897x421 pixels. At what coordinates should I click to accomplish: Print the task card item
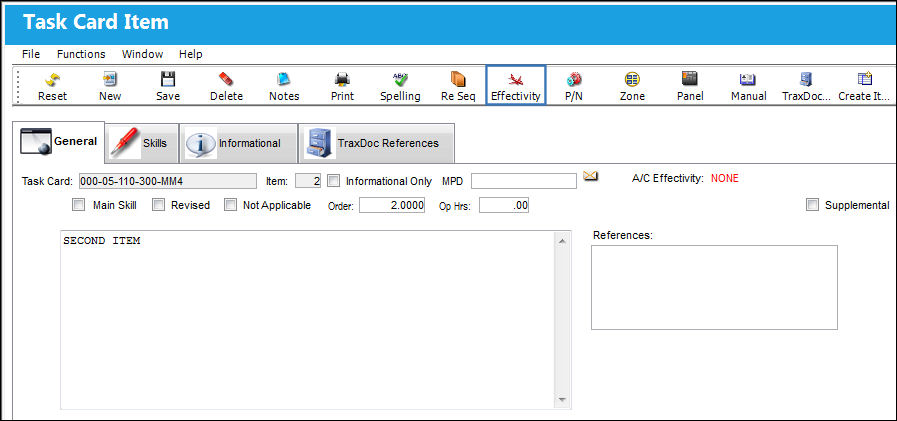(x=342, y=86)
